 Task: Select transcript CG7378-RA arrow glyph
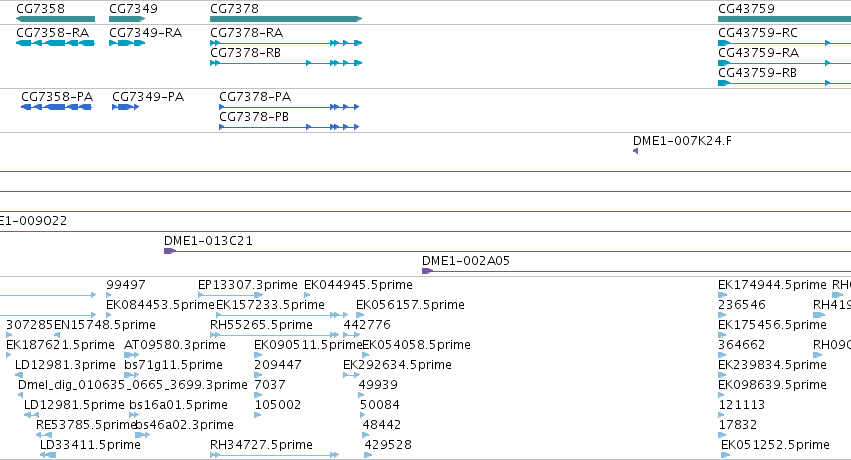286,43
